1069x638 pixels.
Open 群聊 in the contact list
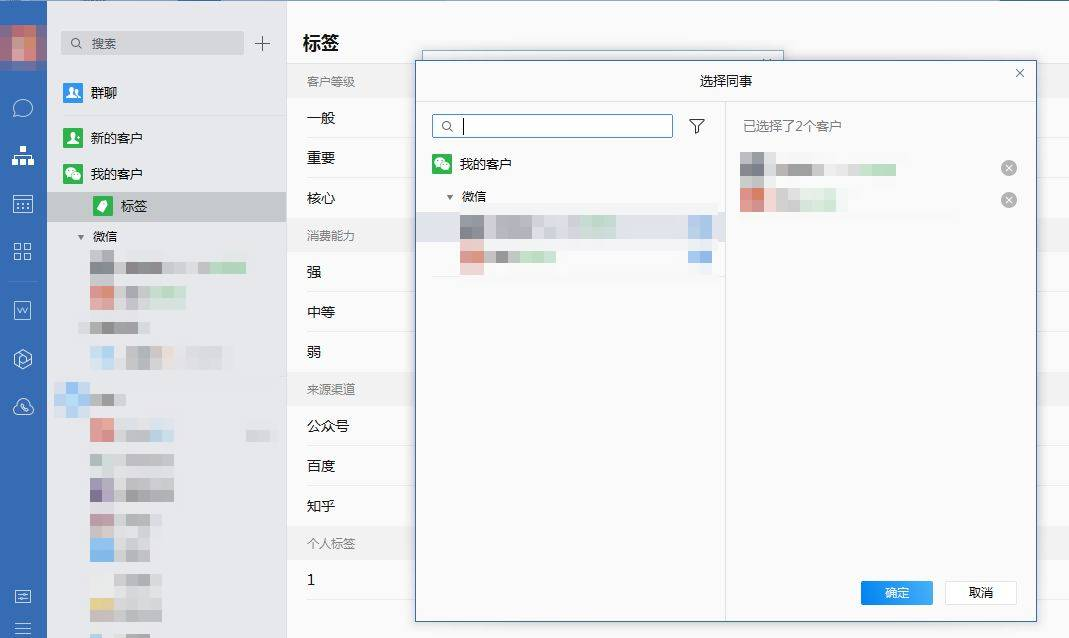click(103, 93)
